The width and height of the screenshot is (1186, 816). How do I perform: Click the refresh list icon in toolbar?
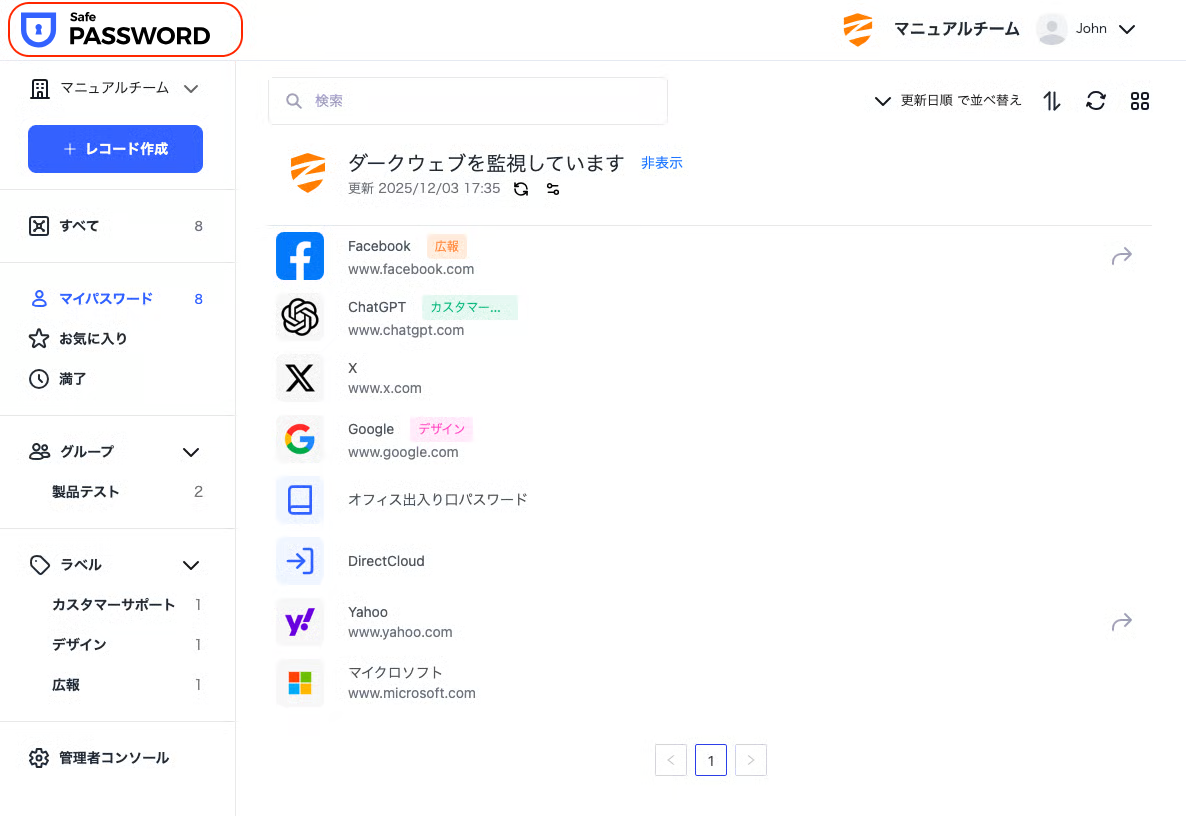[1096, 101]
